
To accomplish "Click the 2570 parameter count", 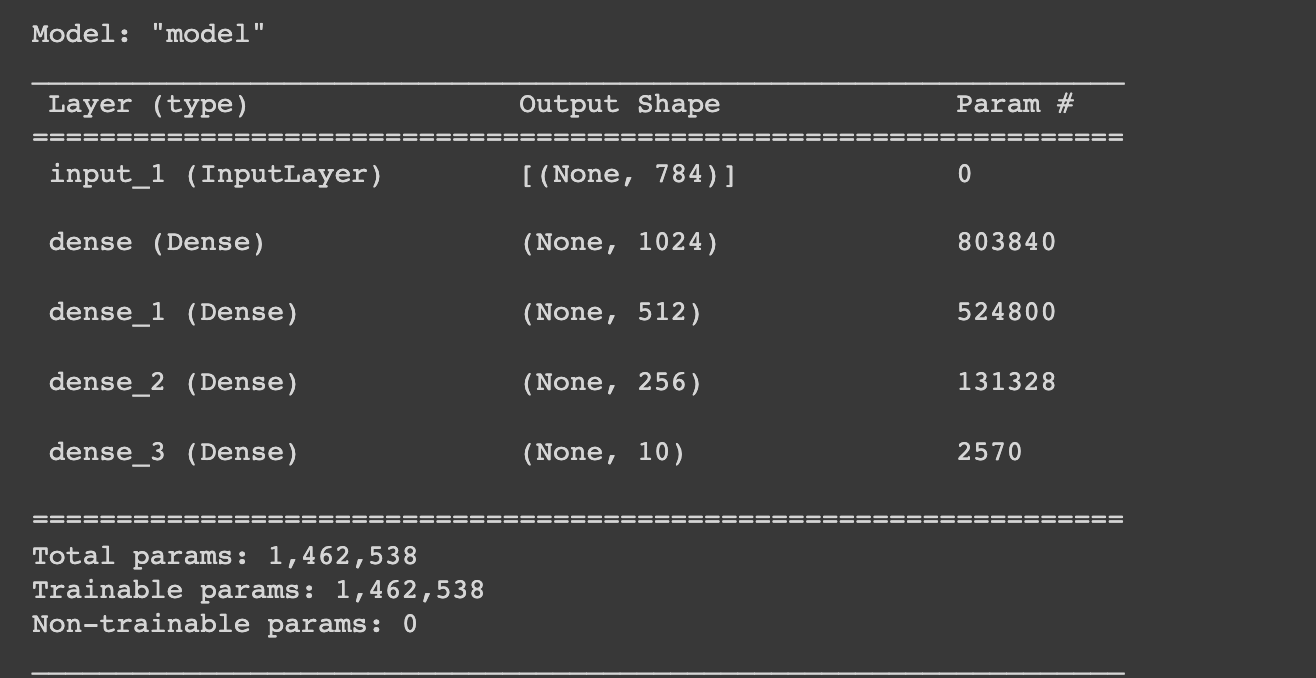I will point(990,452).
